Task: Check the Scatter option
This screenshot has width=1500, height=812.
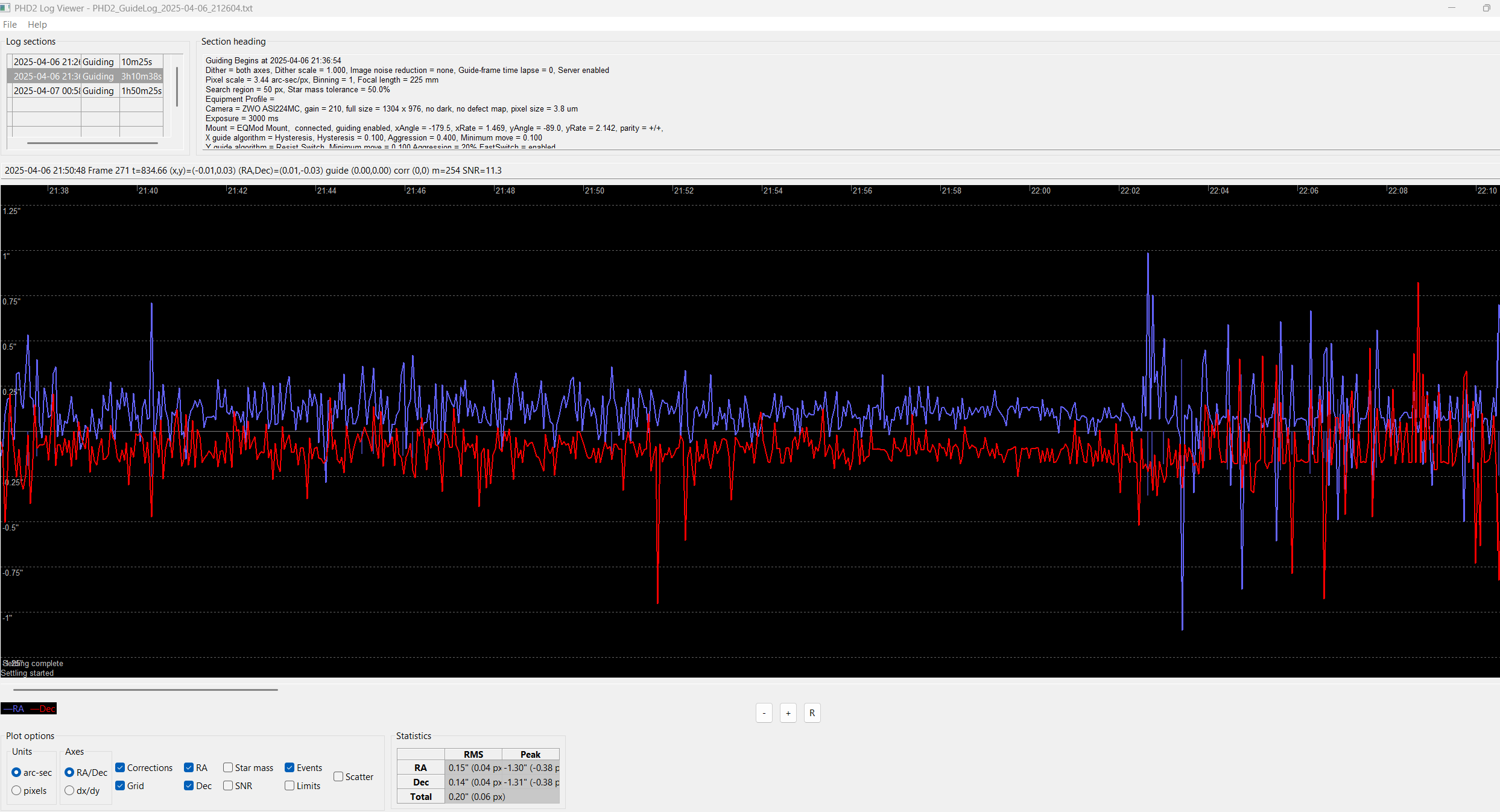Action: pos(338,776)
